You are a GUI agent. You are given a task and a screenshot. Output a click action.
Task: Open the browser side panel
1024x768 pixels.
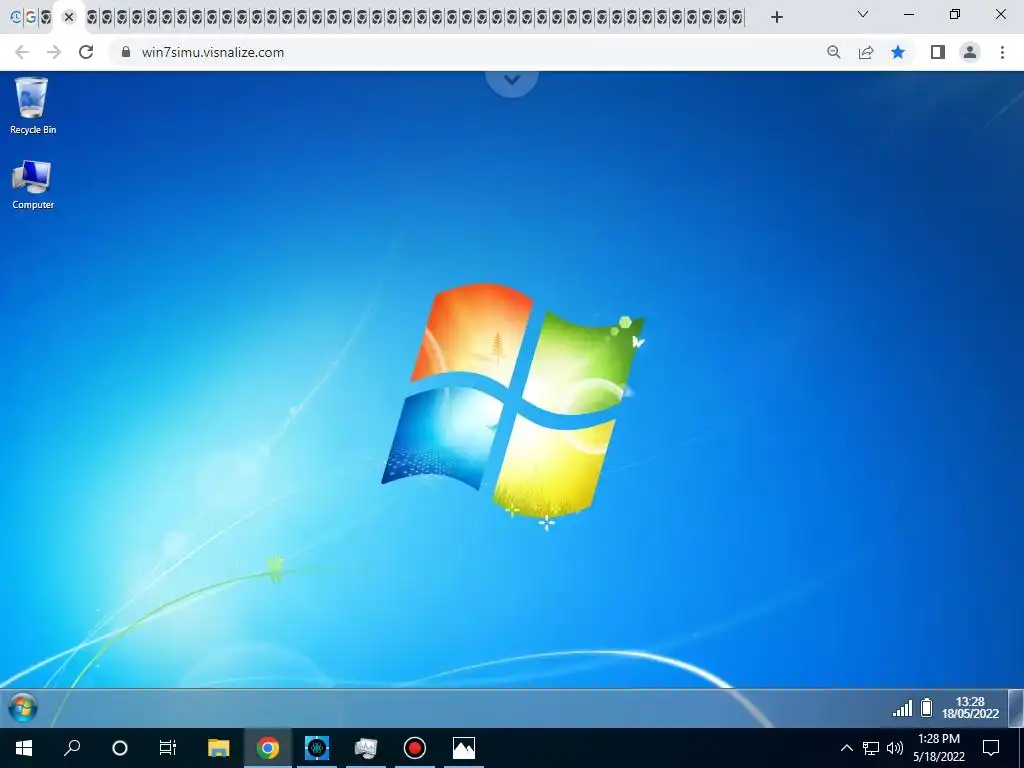938,52
